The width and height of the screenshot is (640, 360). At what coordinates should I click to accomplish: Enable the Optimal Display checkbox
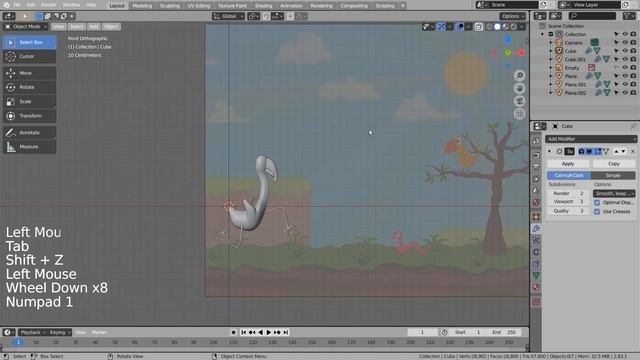tap(597, 202)
